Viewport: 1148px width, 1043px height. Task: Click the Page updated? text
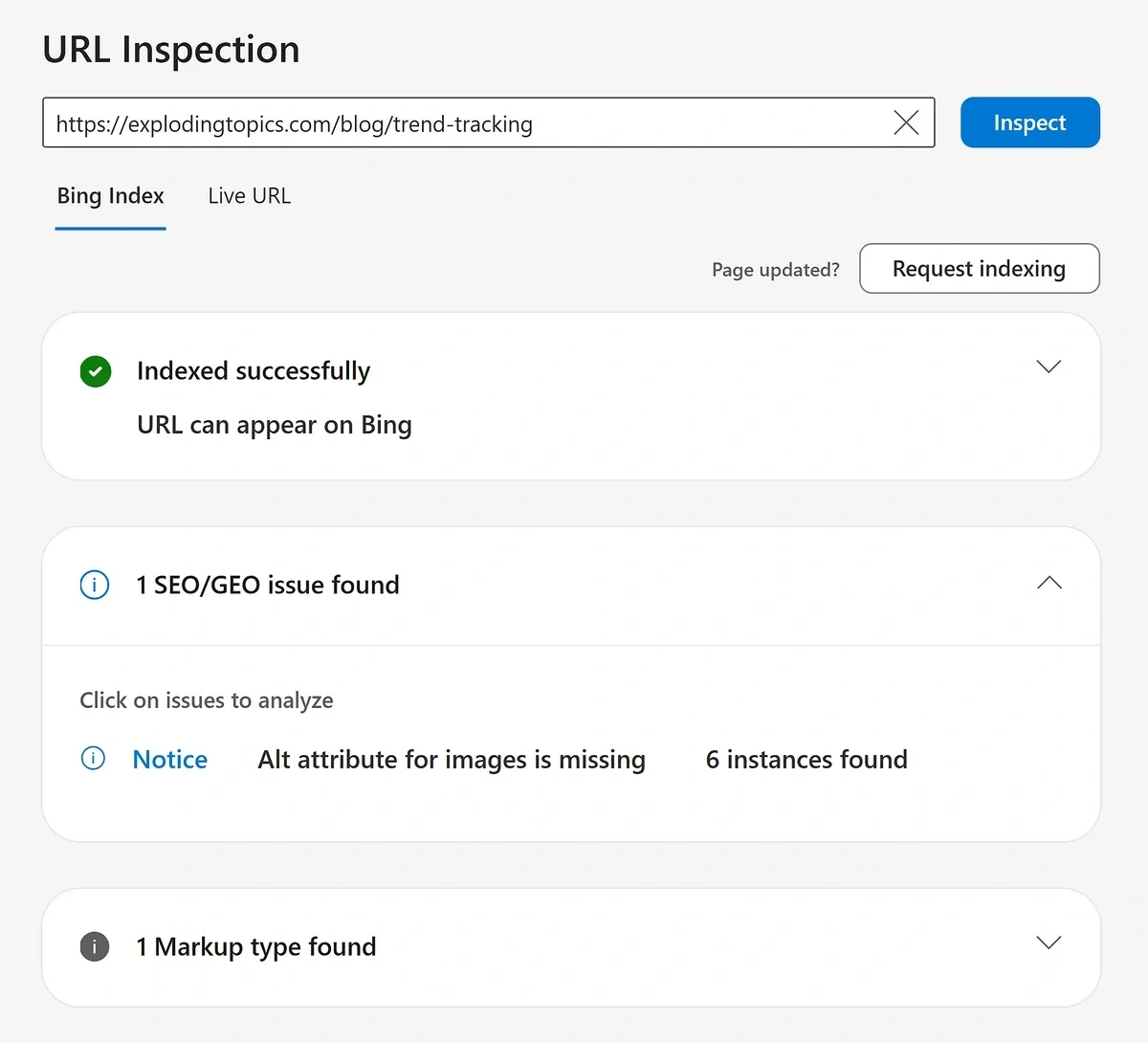tap(776, 270)
